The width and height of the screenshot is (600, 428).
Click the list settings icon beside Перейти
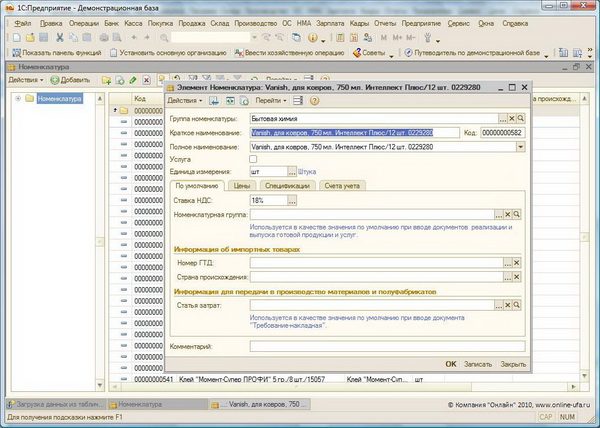(298, 101)
